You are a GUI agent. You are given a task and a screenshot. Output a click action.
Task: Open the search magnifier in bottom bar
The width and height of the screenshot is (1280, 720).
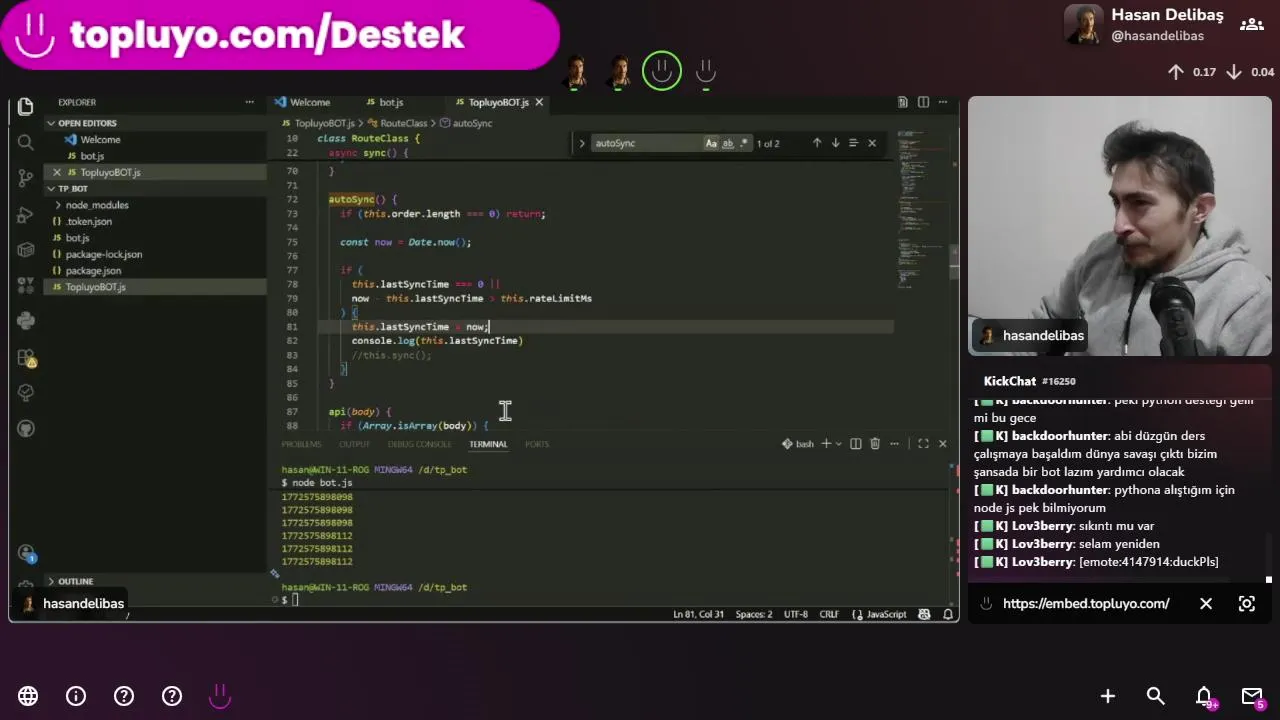1156,696
